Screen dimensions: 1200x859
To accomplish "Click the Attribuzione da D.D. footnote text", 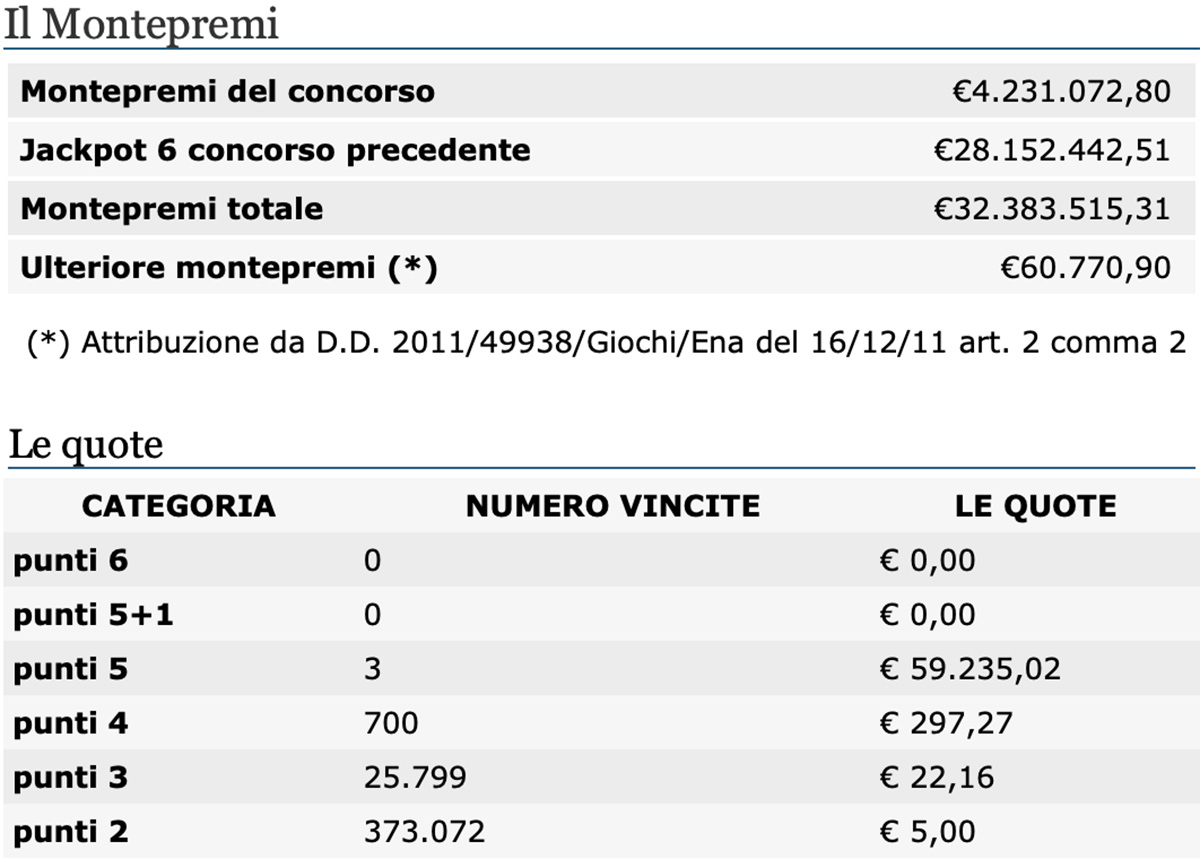I will click(x=606, y=343).
